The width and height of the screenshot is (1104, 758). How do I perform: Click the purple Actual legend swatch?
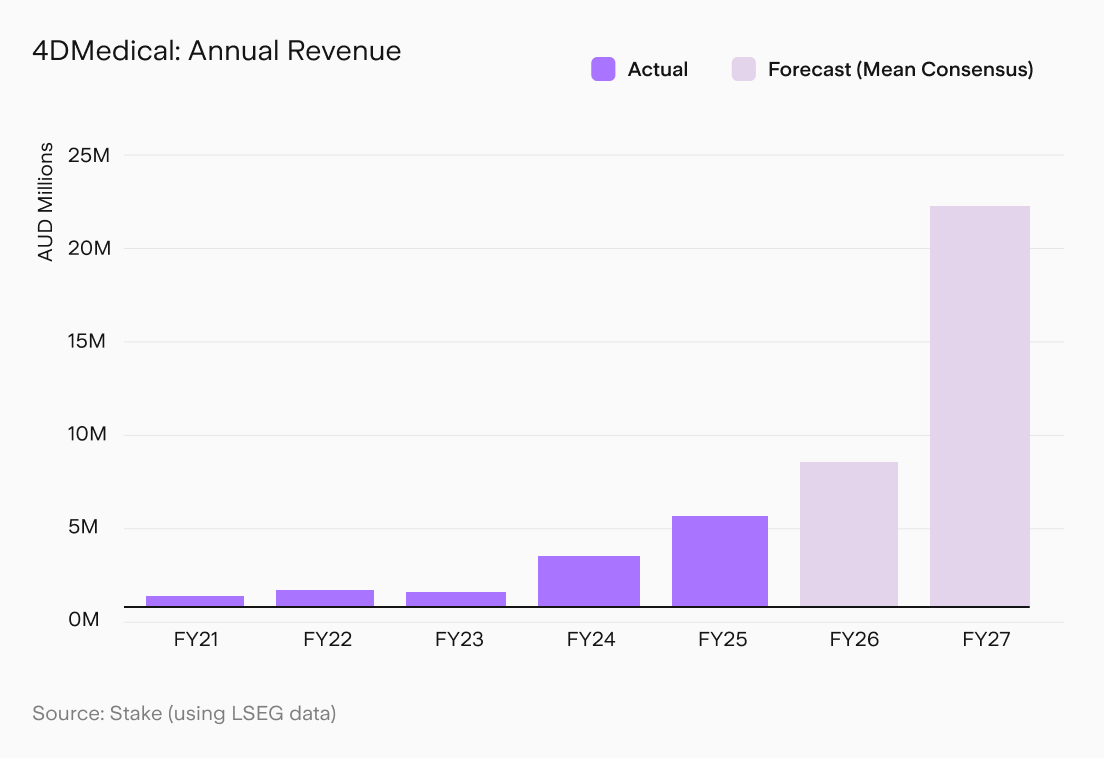pyautogui.click(x=603, y=69)
